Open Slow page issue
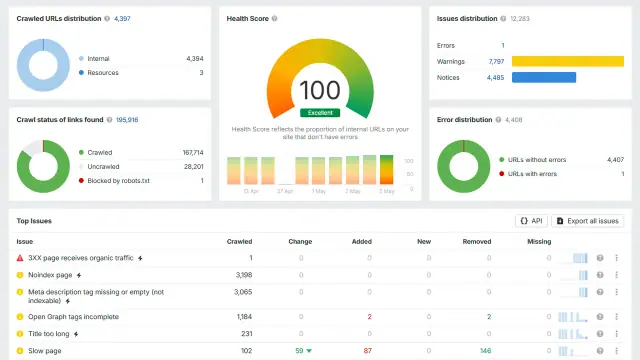The image size is (640, 360). 44,351
